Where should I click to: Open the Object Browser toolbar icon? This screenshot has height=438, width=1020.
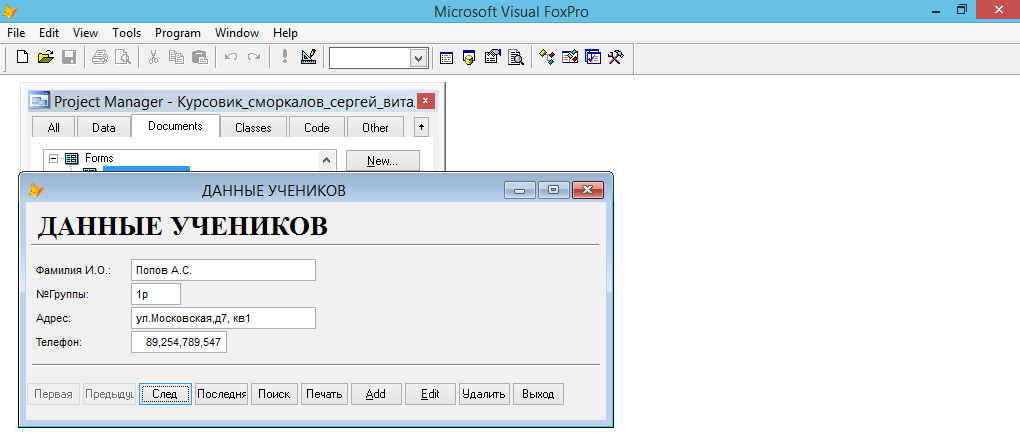(x=570, y=57)
